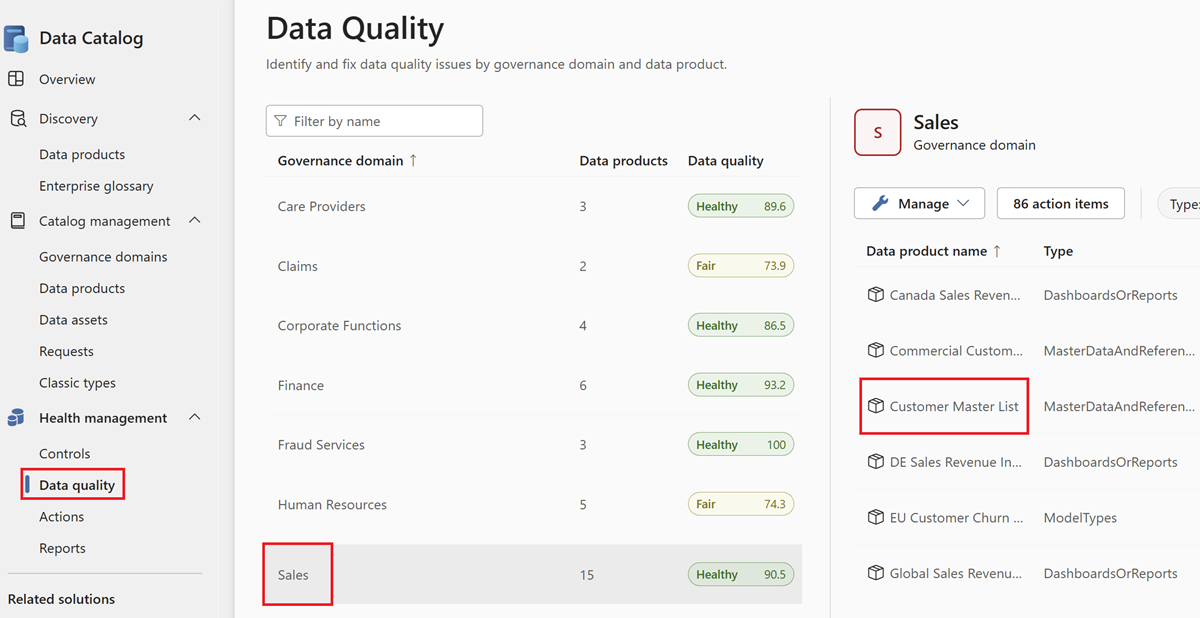The image size is (1200, 618).
Task: Open Classic types
Action: [77, 383]
